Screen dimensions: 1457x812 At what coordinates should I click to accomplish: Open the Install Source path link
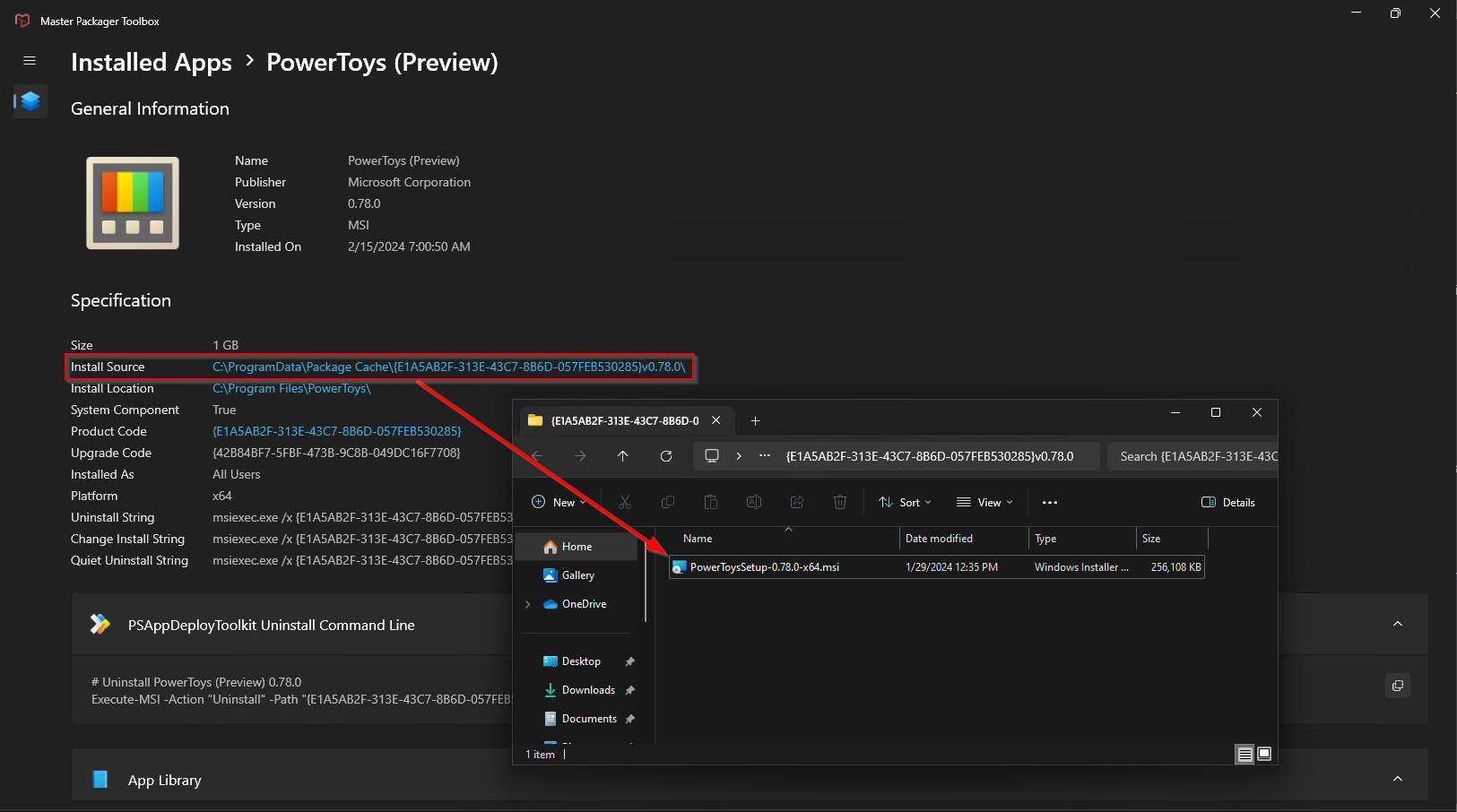pos(448,367)
